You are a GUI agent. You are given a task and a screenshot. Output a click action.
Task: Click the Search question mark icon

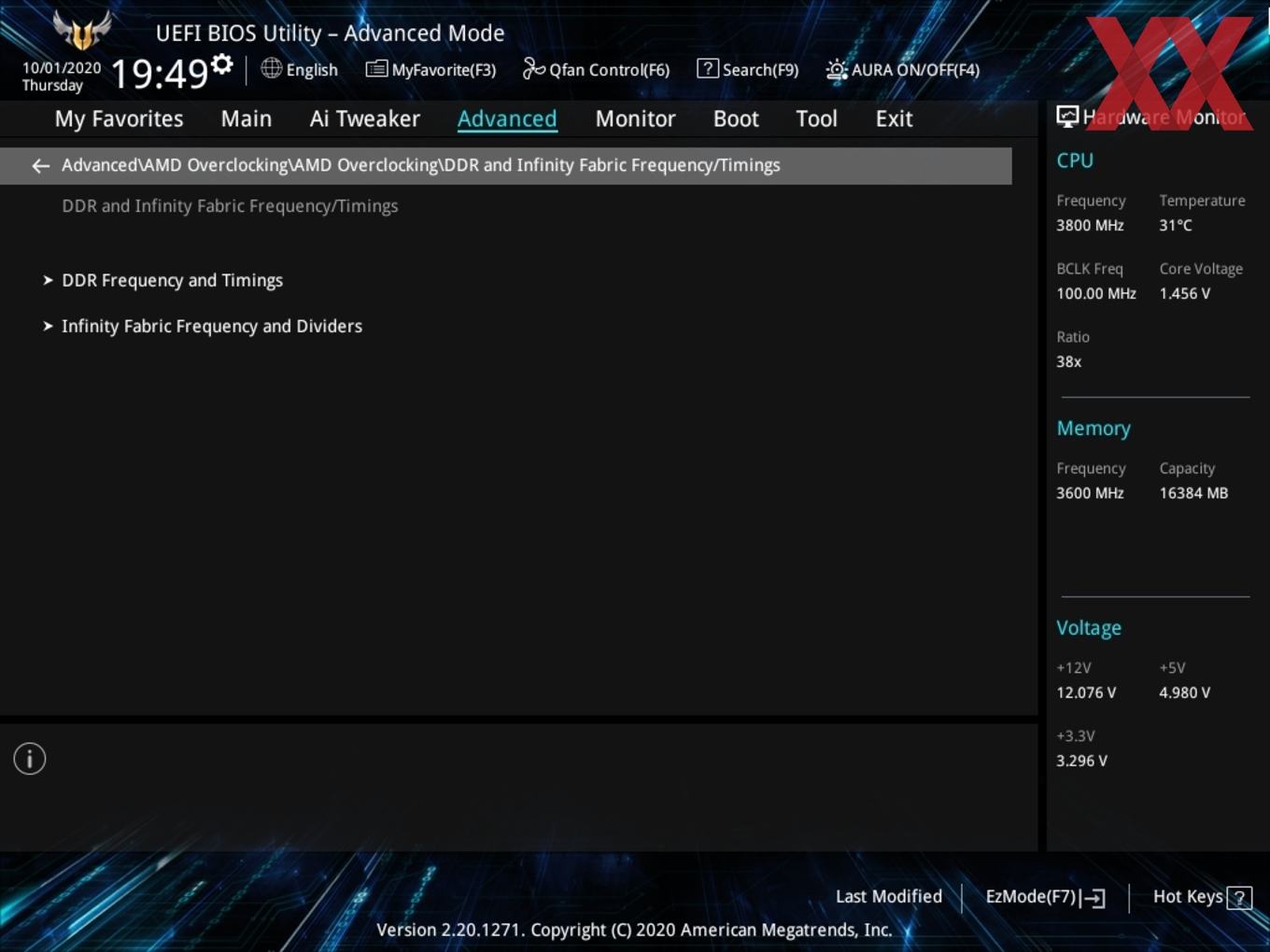[708, 68]
